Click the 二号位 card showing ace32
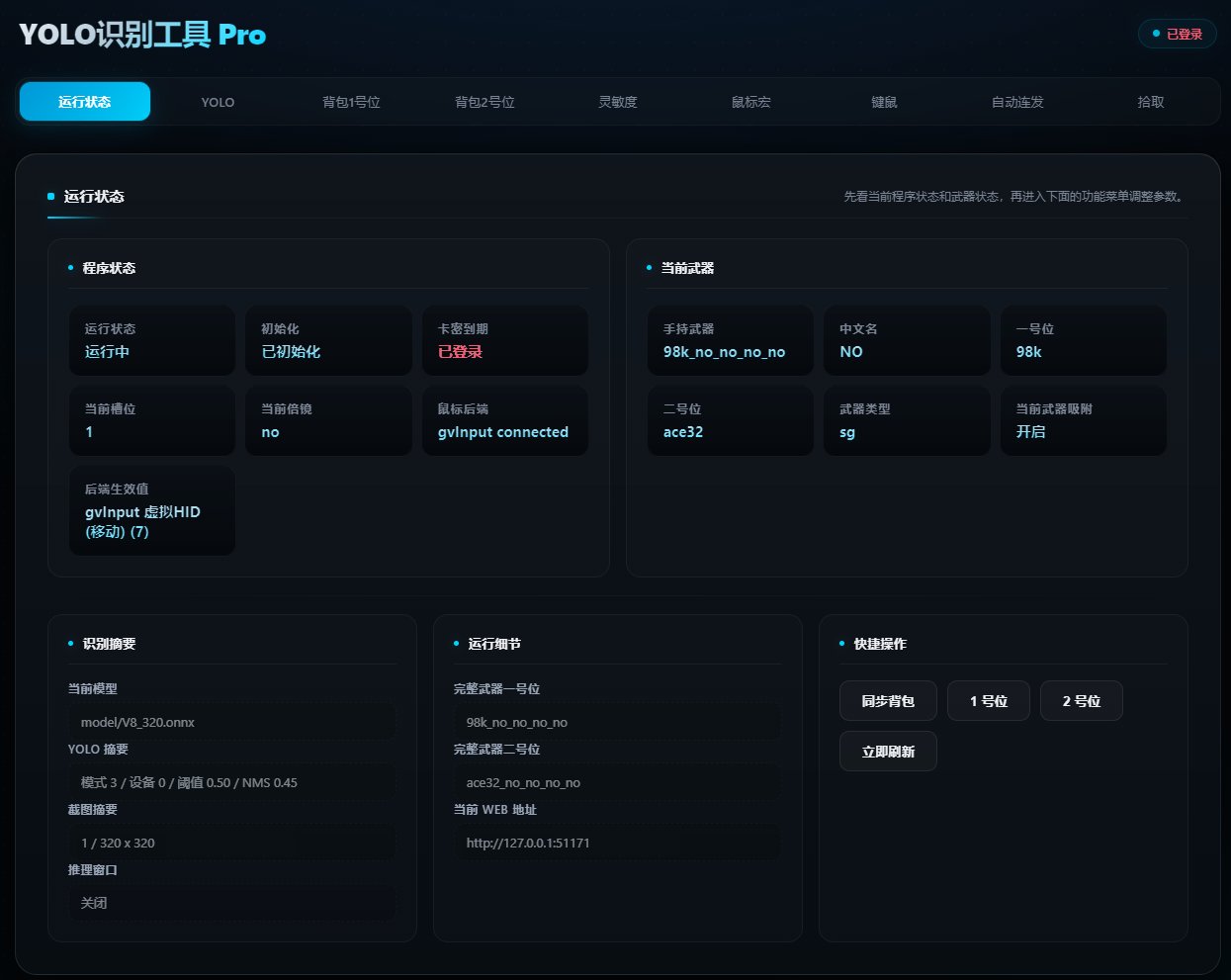Screen dimensions: 1231x980 tap(731, 420)
